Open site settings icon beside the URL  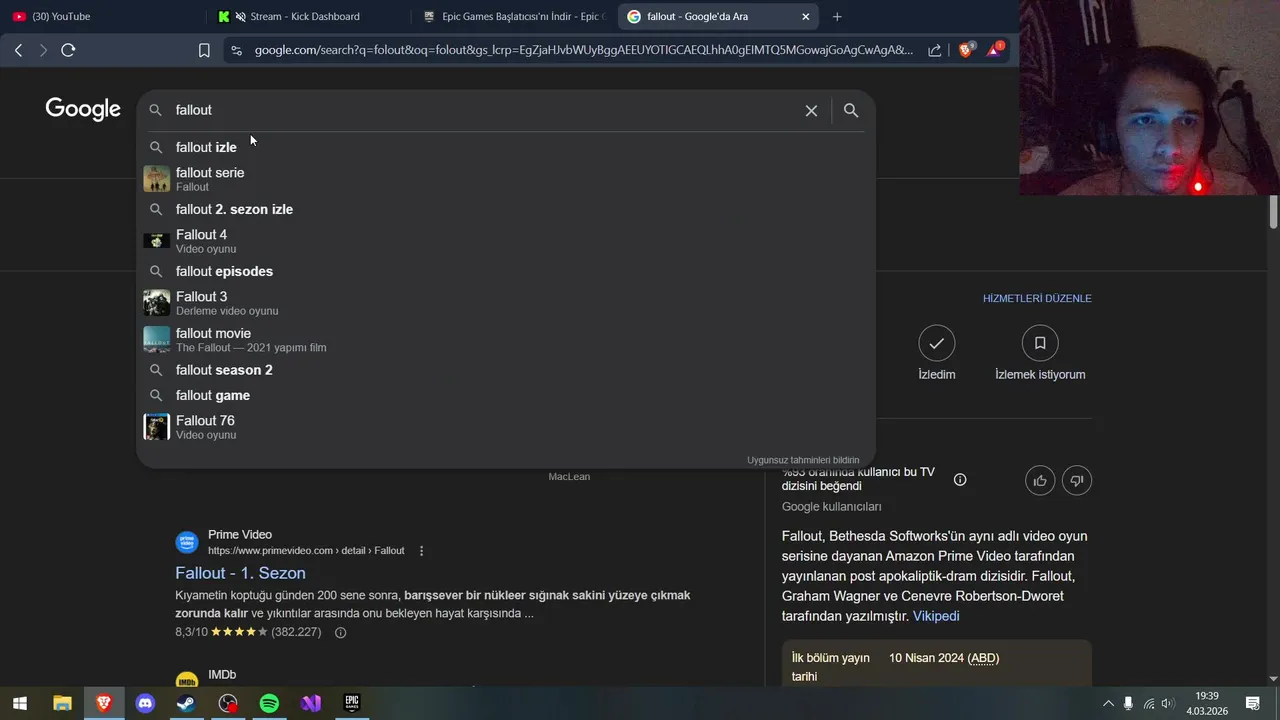[236, 50]
